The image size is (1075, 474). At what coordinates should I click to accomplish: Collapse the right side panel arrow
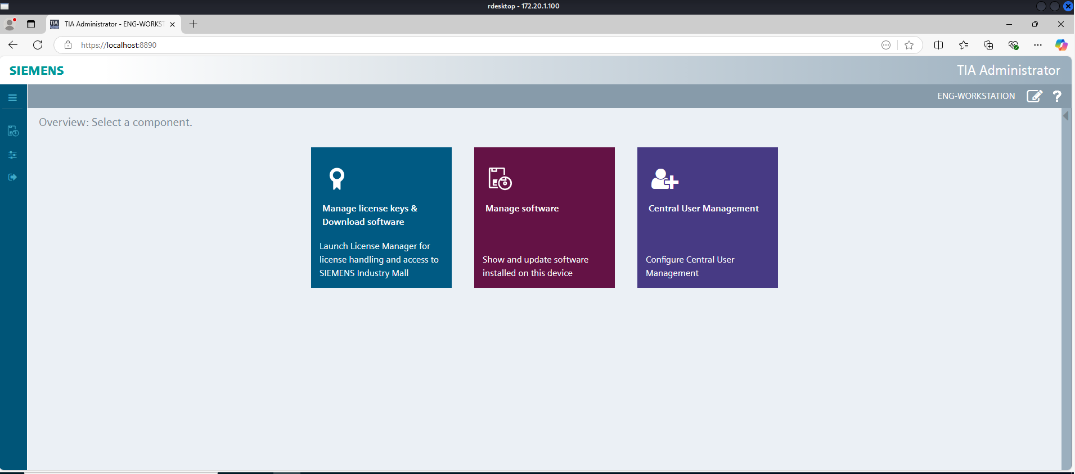pos(1066,117)
